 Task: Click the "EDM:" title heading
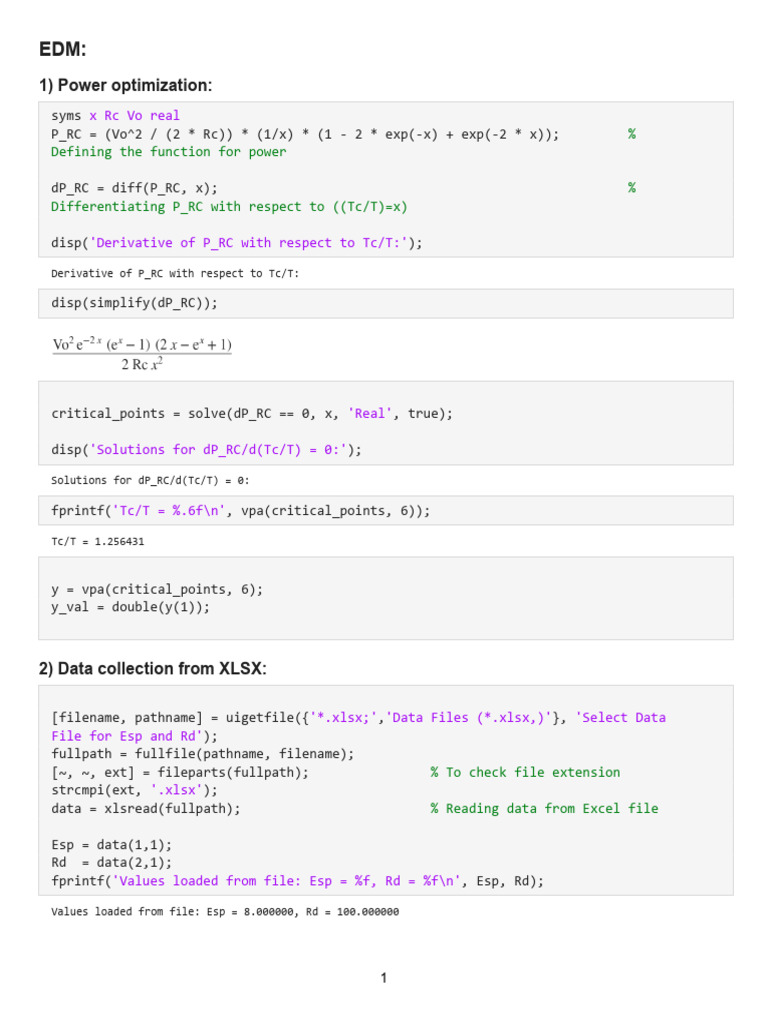(x=63, y=49)
